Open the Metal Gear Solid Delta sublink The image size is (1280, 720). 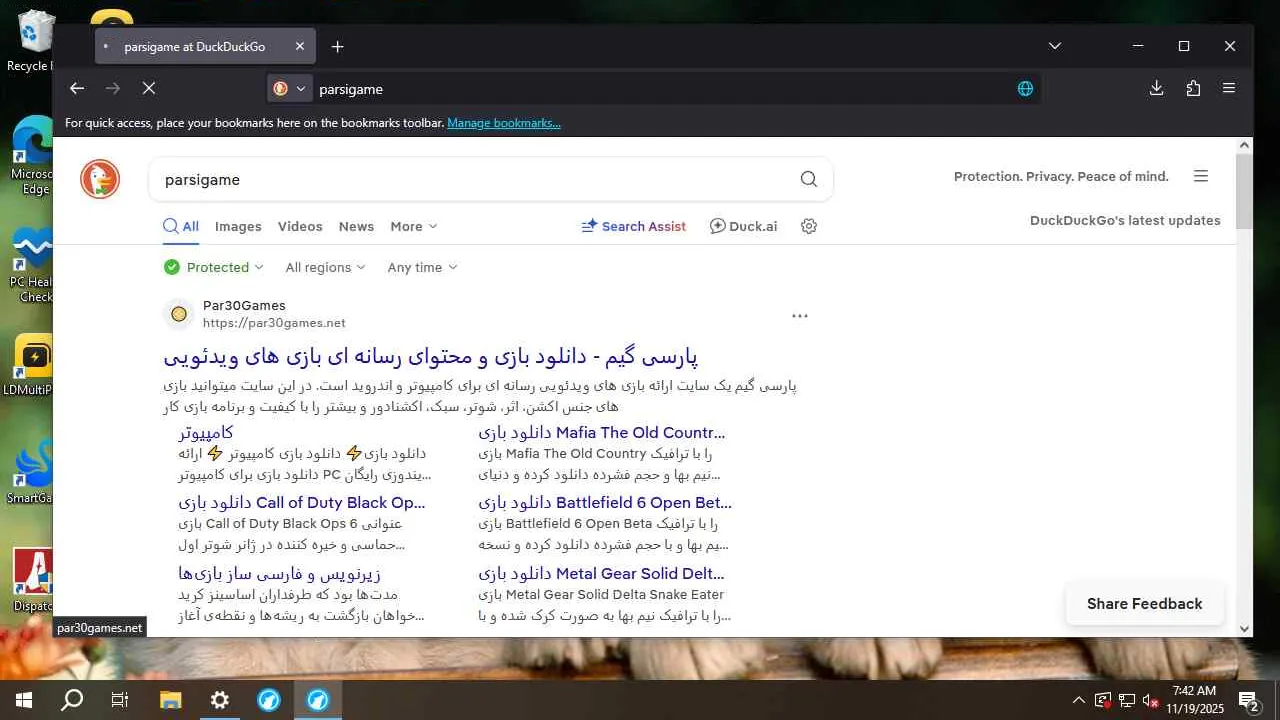click(601, 574)
